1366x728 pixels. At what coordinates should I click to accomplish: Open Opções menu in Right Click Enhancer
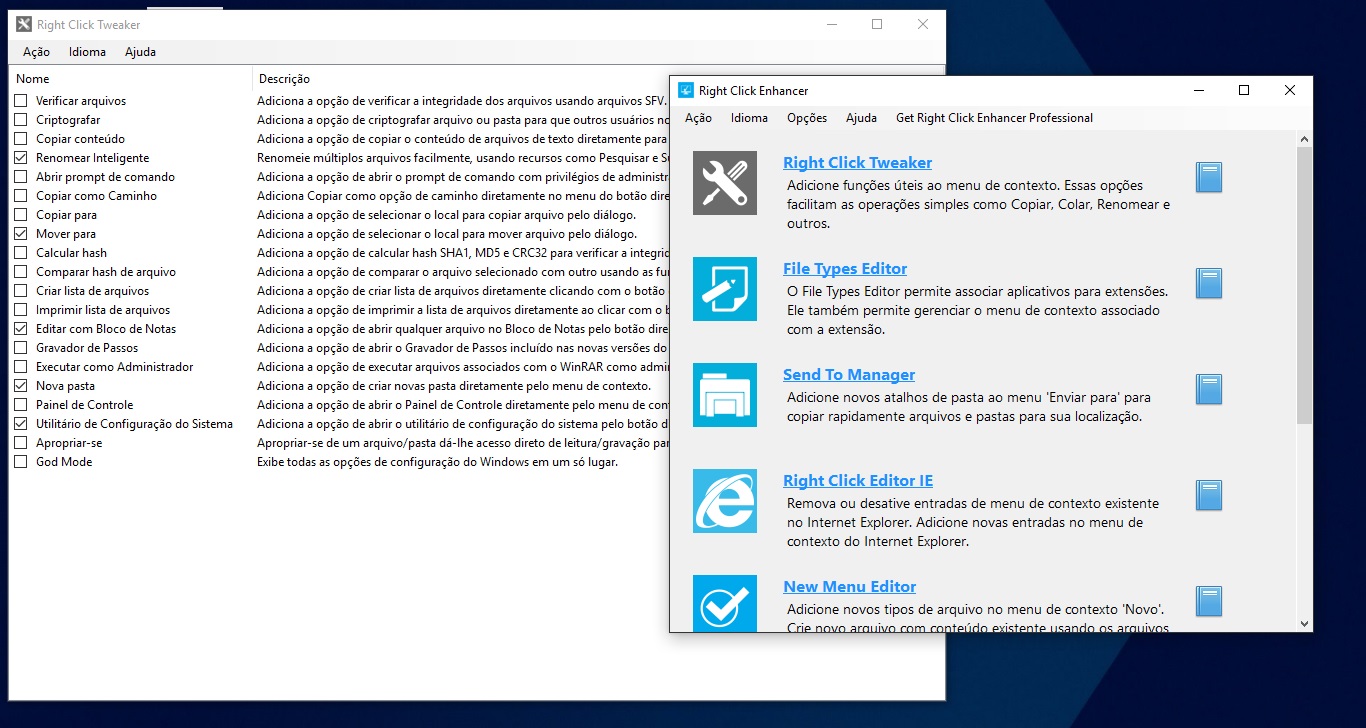pyautogui.click(x=807, y=118)
